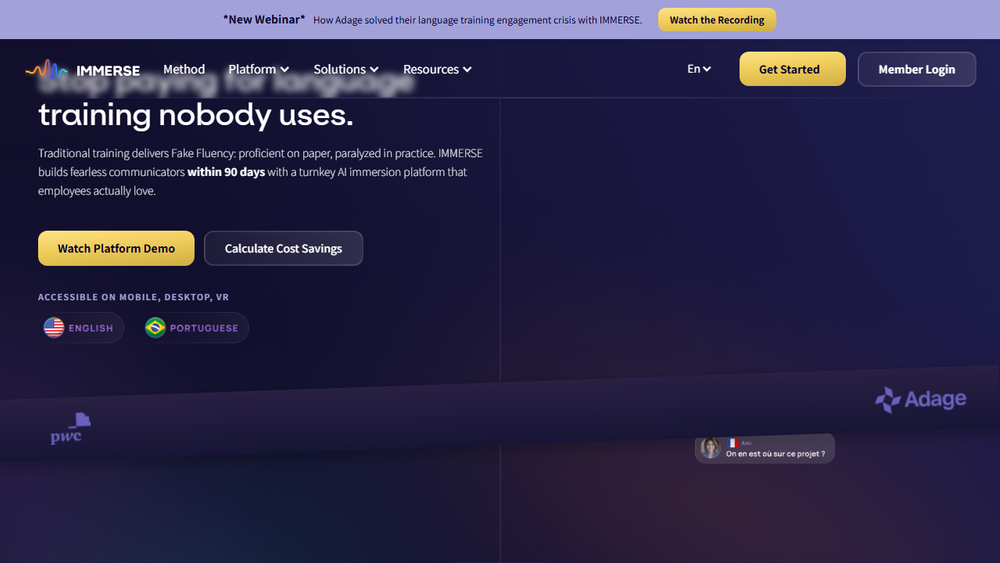
Task: Open the Method menu item
Action: (x=184, y=69)
